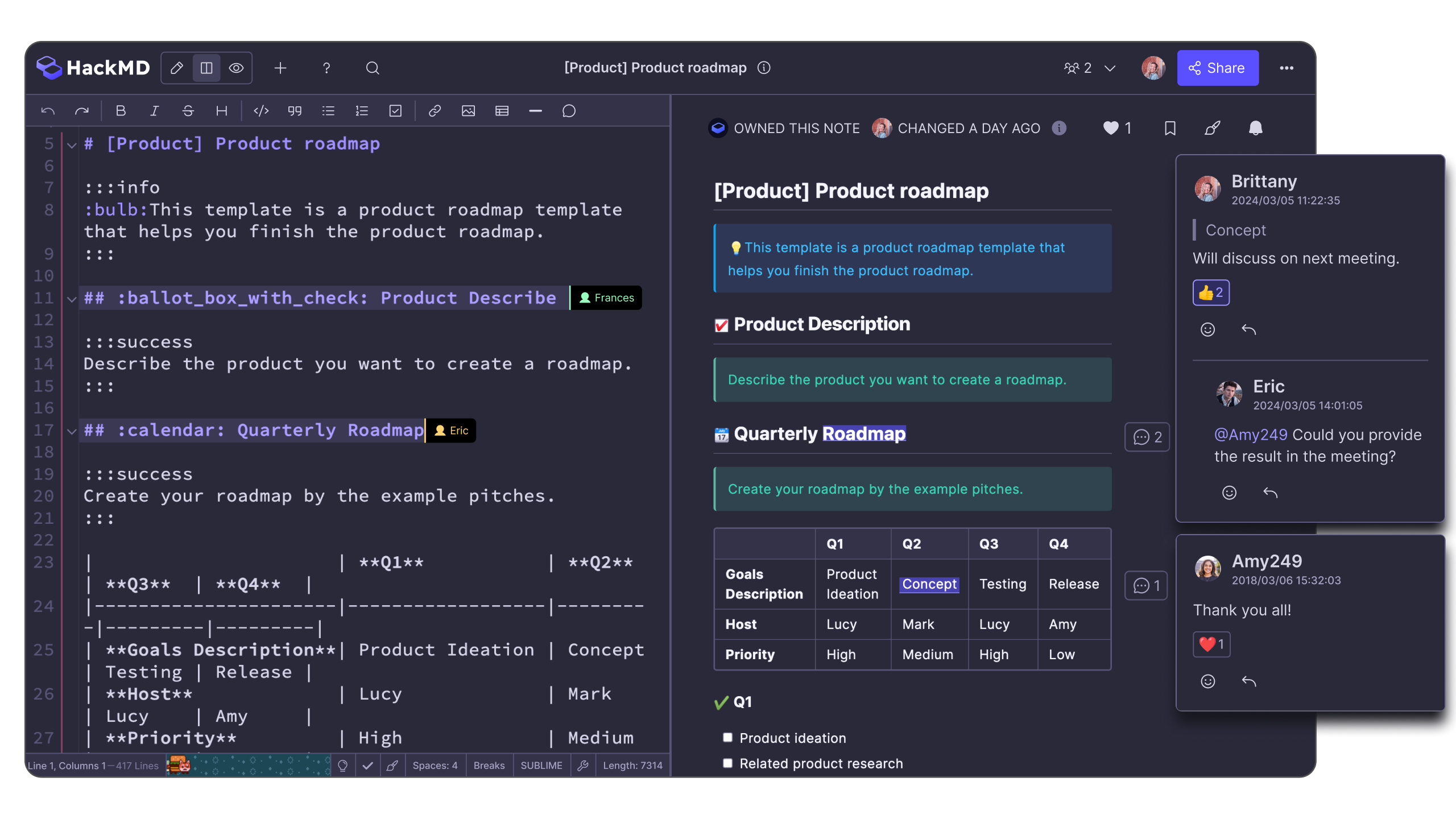Click the insert table icon

click(x=502, y=111)
